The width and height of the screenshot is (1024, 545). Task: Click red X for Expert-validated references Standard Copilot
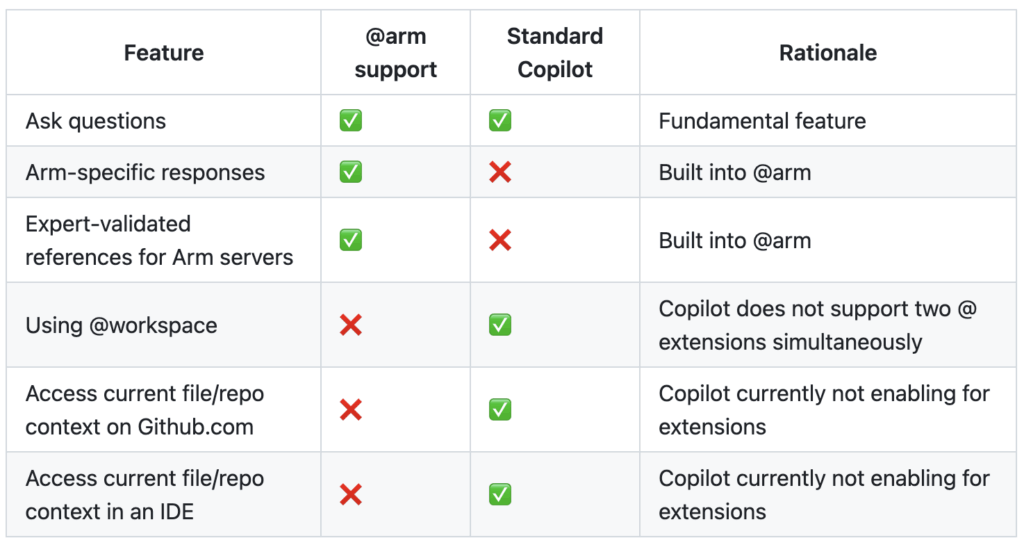tap(500, 240)
